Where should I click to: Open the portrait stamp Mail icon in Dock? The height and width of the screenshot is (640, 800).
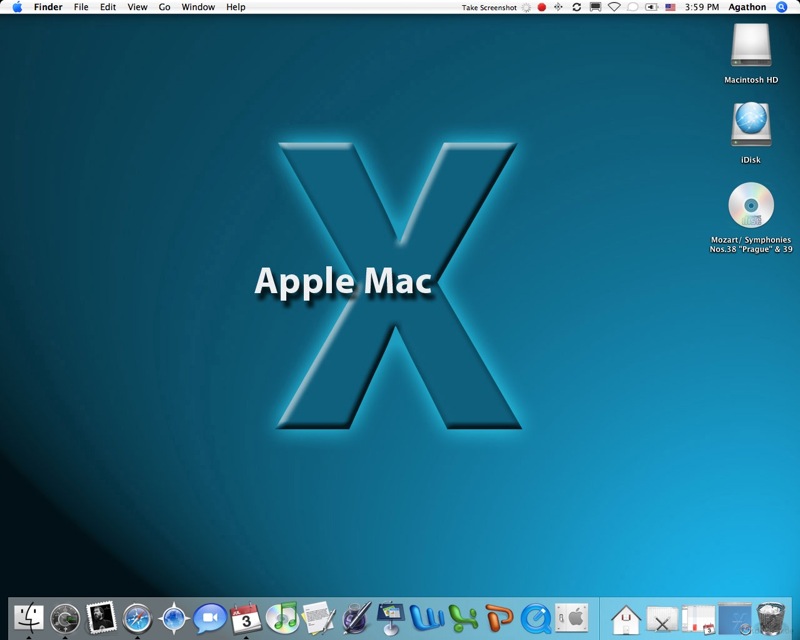(101, 618)
